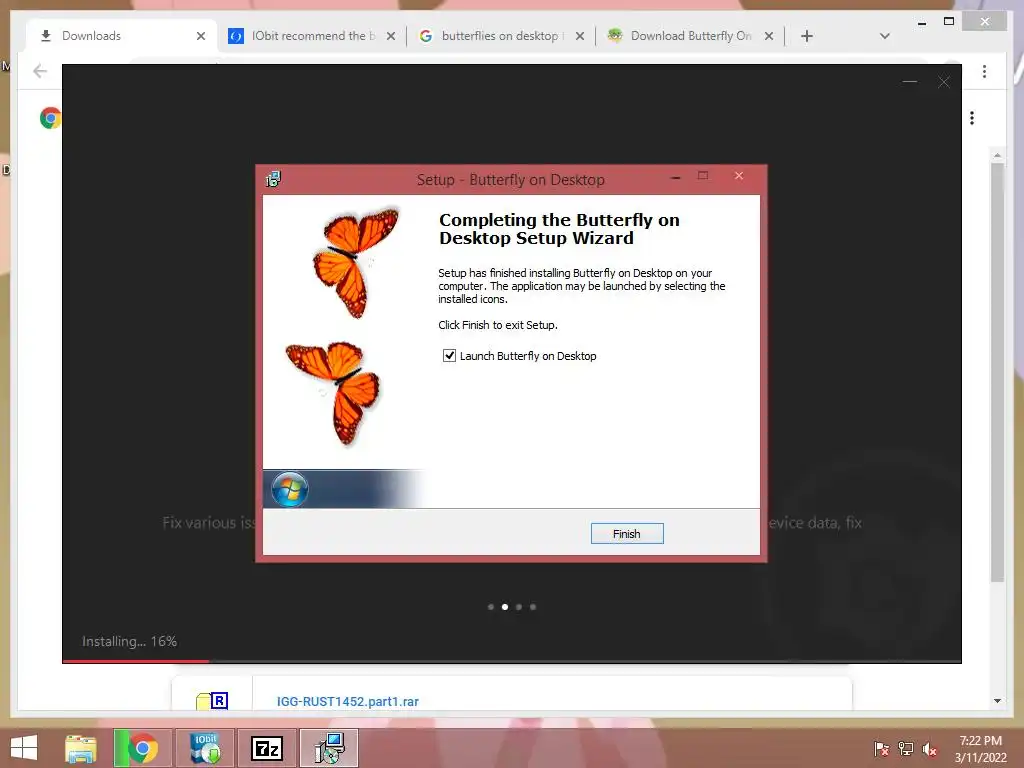Viewport: 1024px width, 768px height.
Task: Close the Butterfly on Desktop setup wizard
Action: coord(739,176)
